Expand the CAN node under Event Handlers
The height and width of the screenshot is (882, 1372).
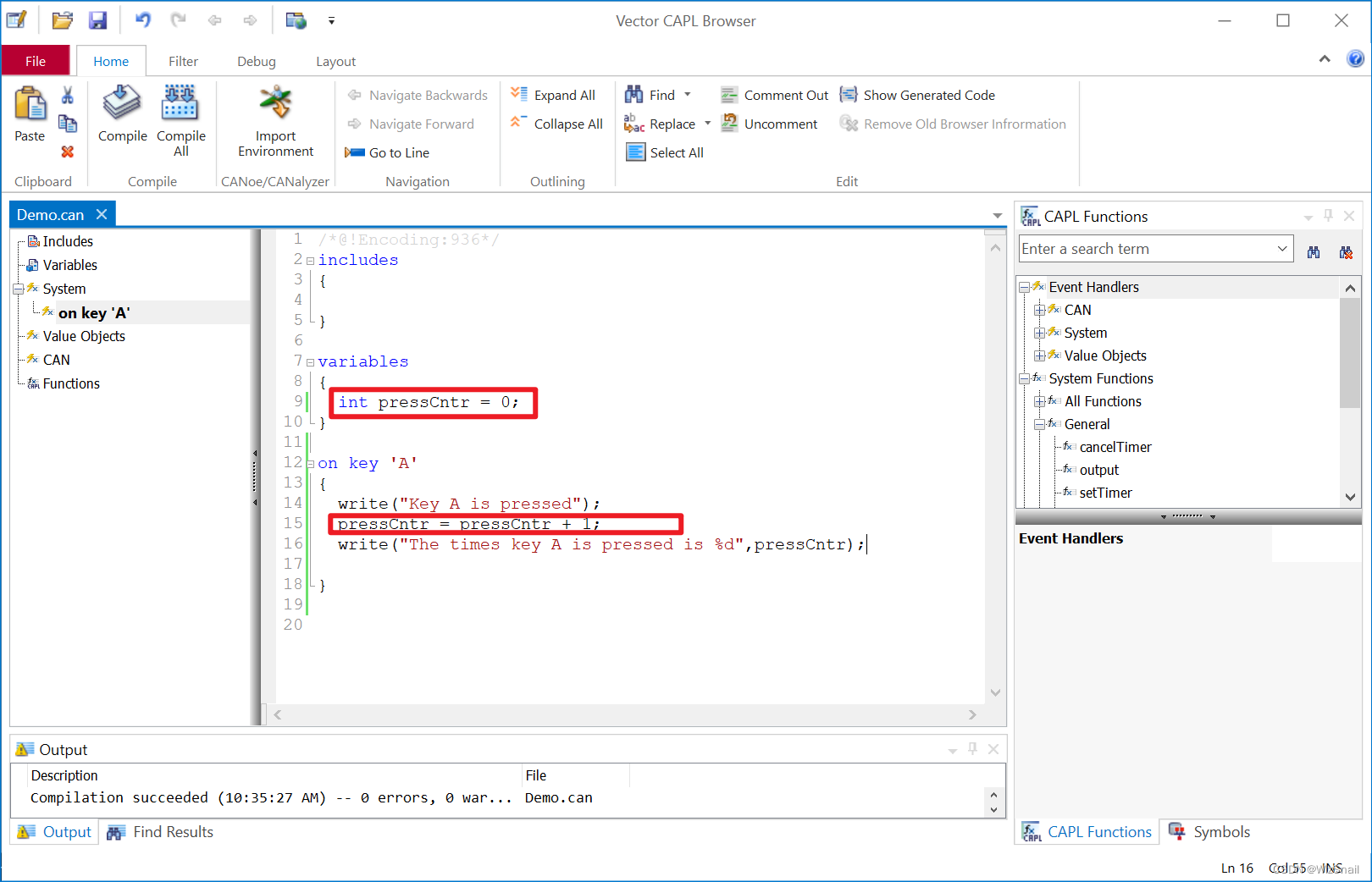click(1039, 310)
